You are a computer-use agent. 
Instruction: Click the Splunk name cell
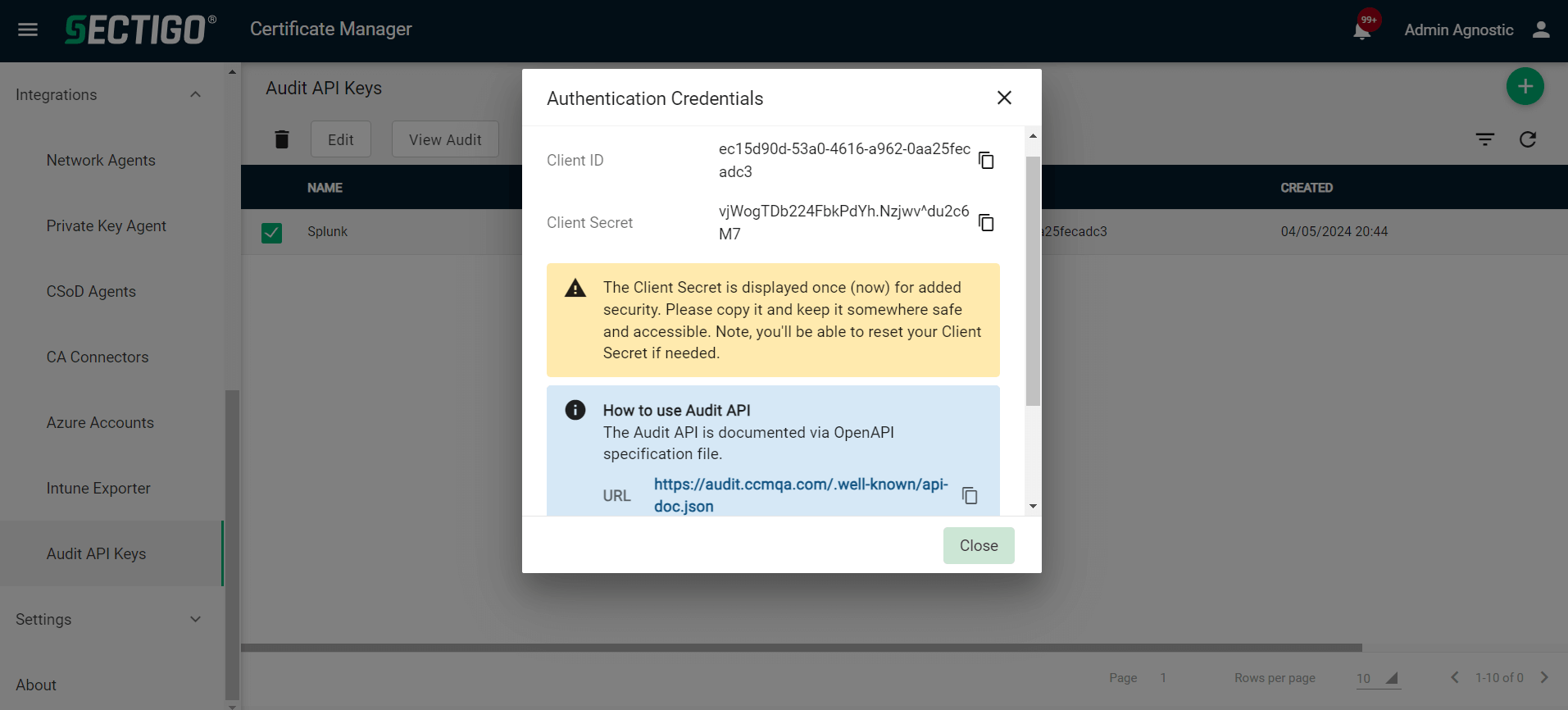[328, 232]
